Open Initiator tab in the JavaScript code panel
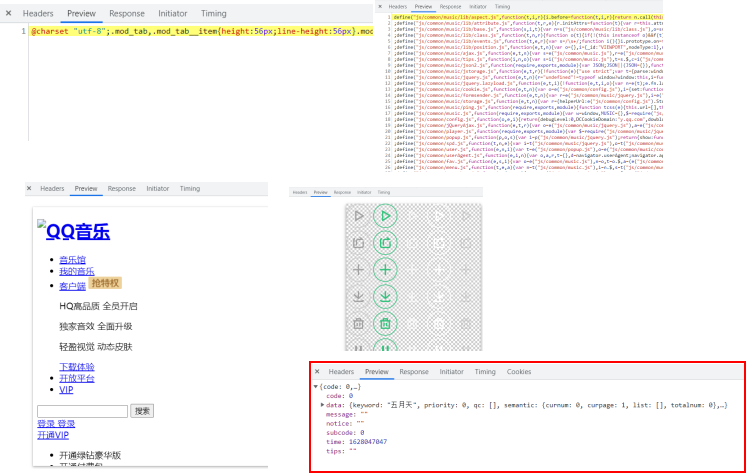 point(478,7)
